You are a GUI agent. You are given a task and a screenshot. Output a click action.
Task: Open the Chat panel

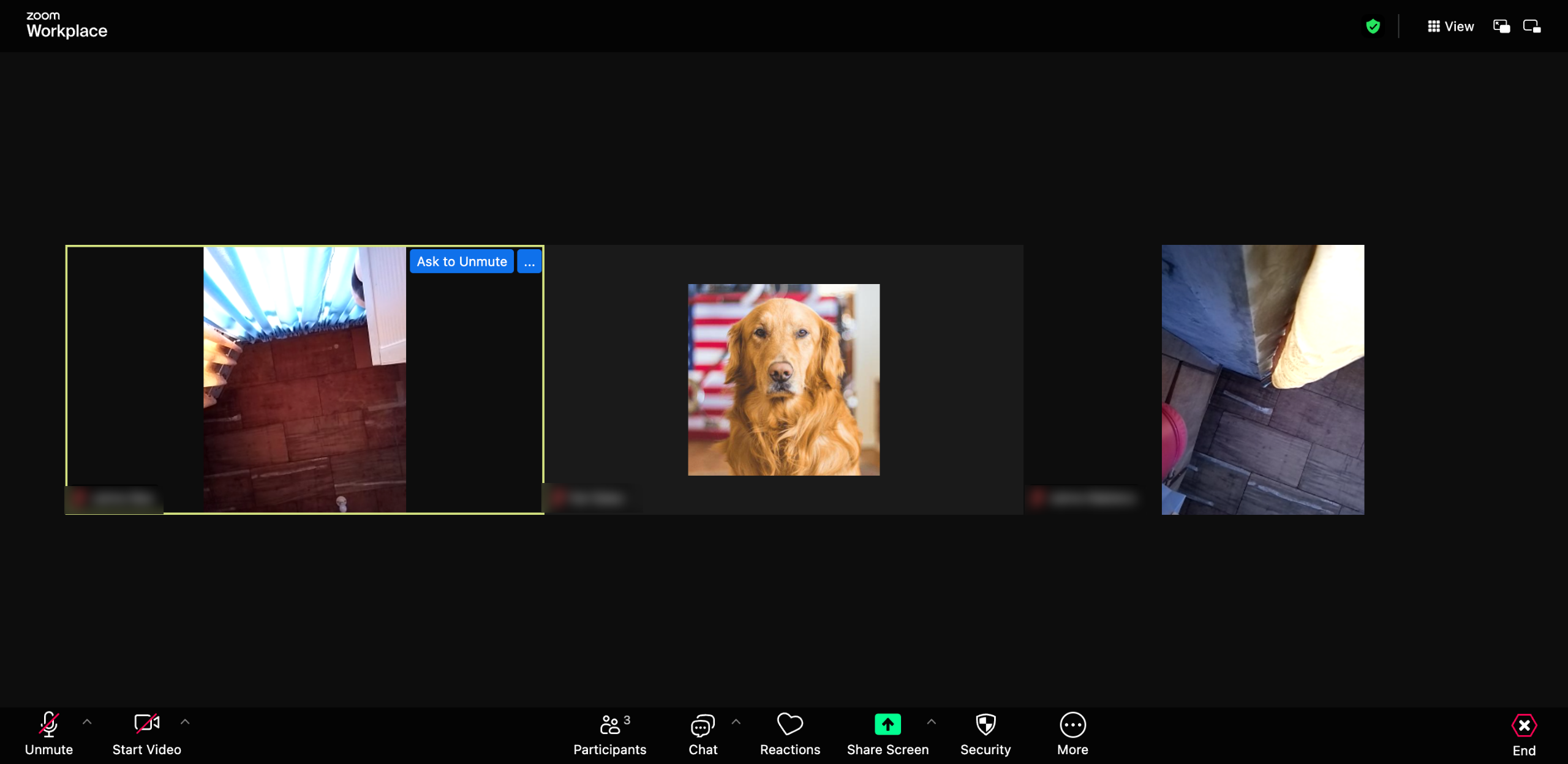[703, 733]
